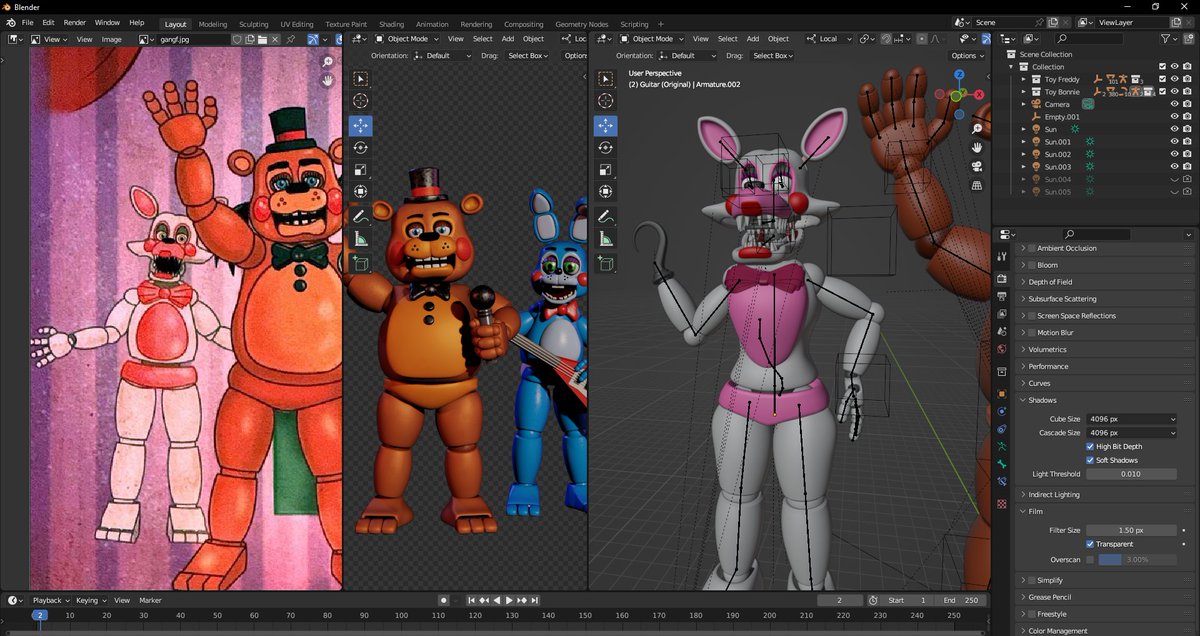Click Select Box drag option in right viewport

pos(773,56)
